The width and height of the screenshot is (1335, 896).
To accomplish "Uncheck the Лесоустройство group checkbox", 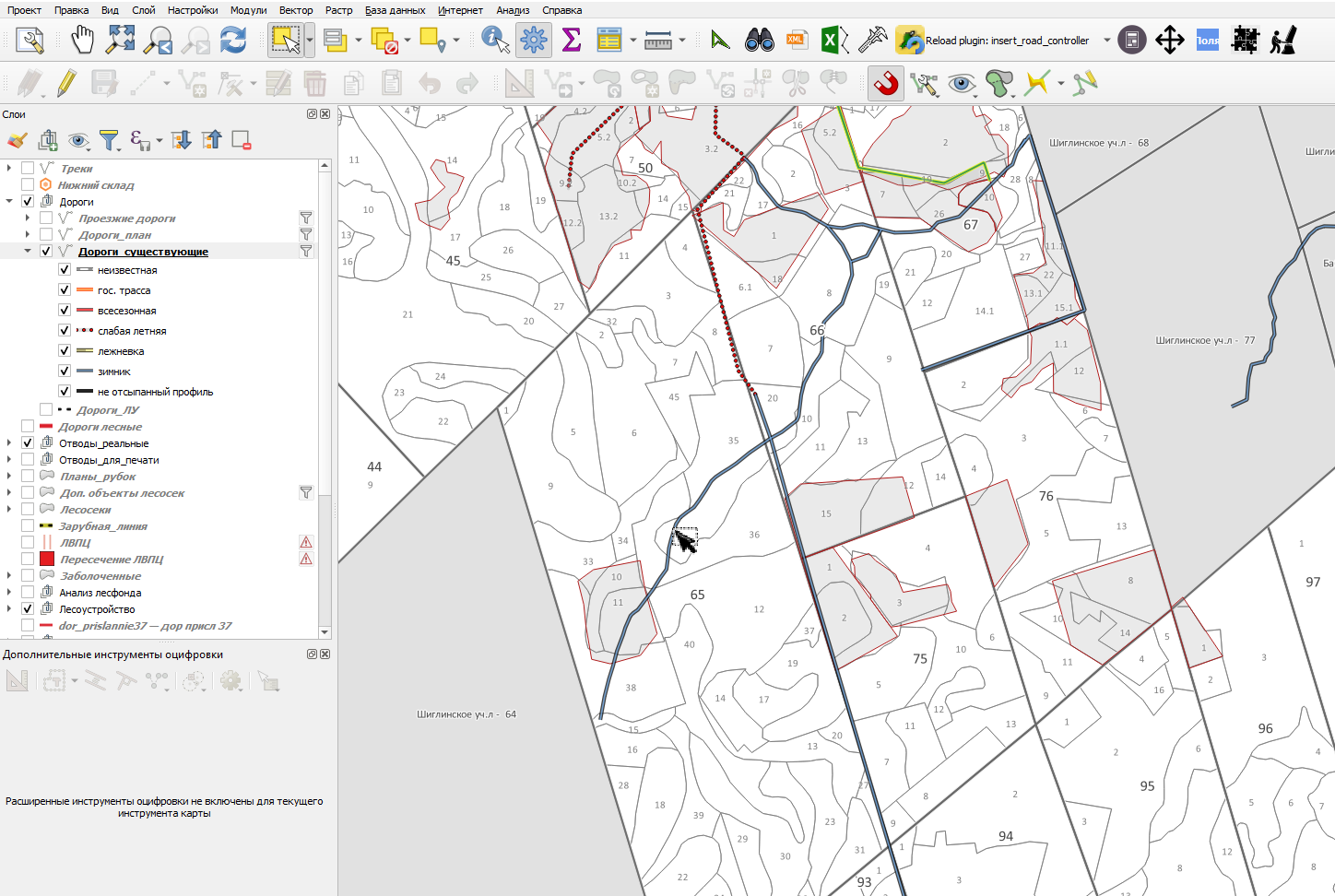I will (28, 609).
